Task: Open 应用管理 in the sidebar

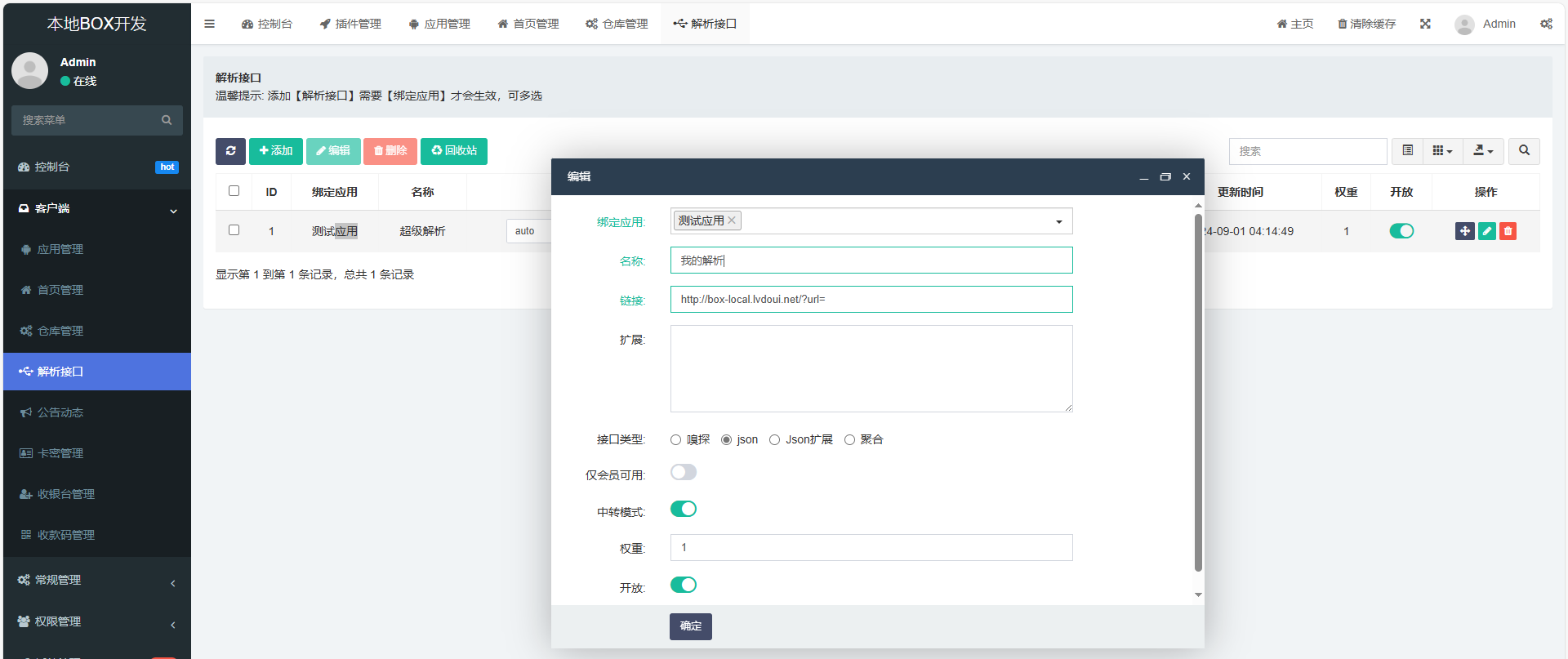Action: pyautogui.click(x=97, y=249)
